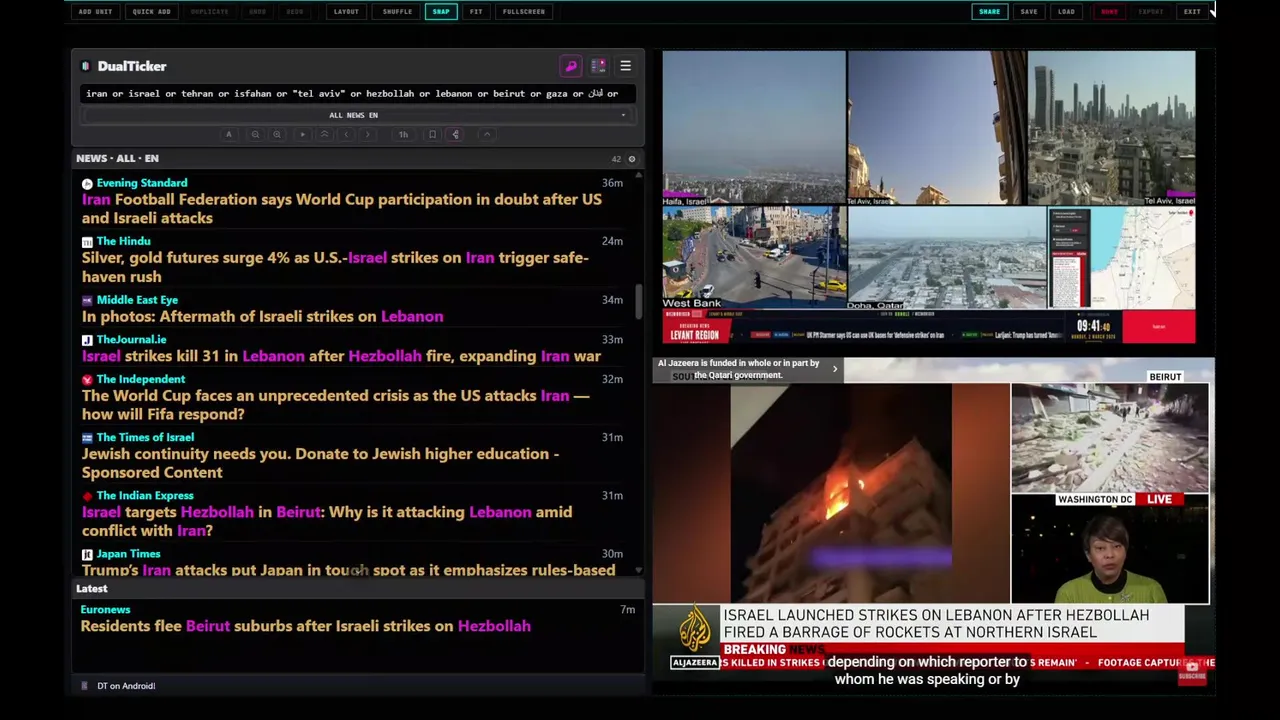Image resolution: width=1280 pixels, height=720 pixels.
Task: Open The Hindu silver gold futures headline
Action: (335, 267)
